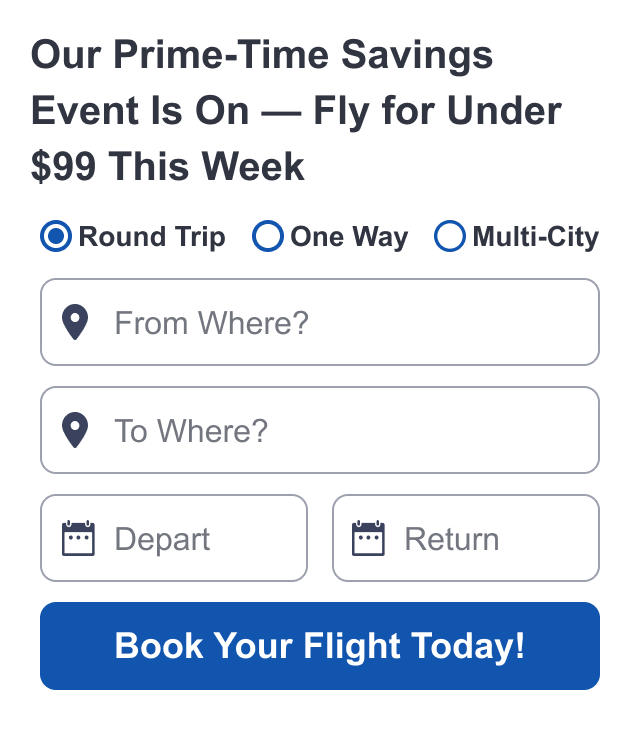
Task: Click the Book Your Flight Today! button
Action: pyautogui.click(x=320, y=646)
